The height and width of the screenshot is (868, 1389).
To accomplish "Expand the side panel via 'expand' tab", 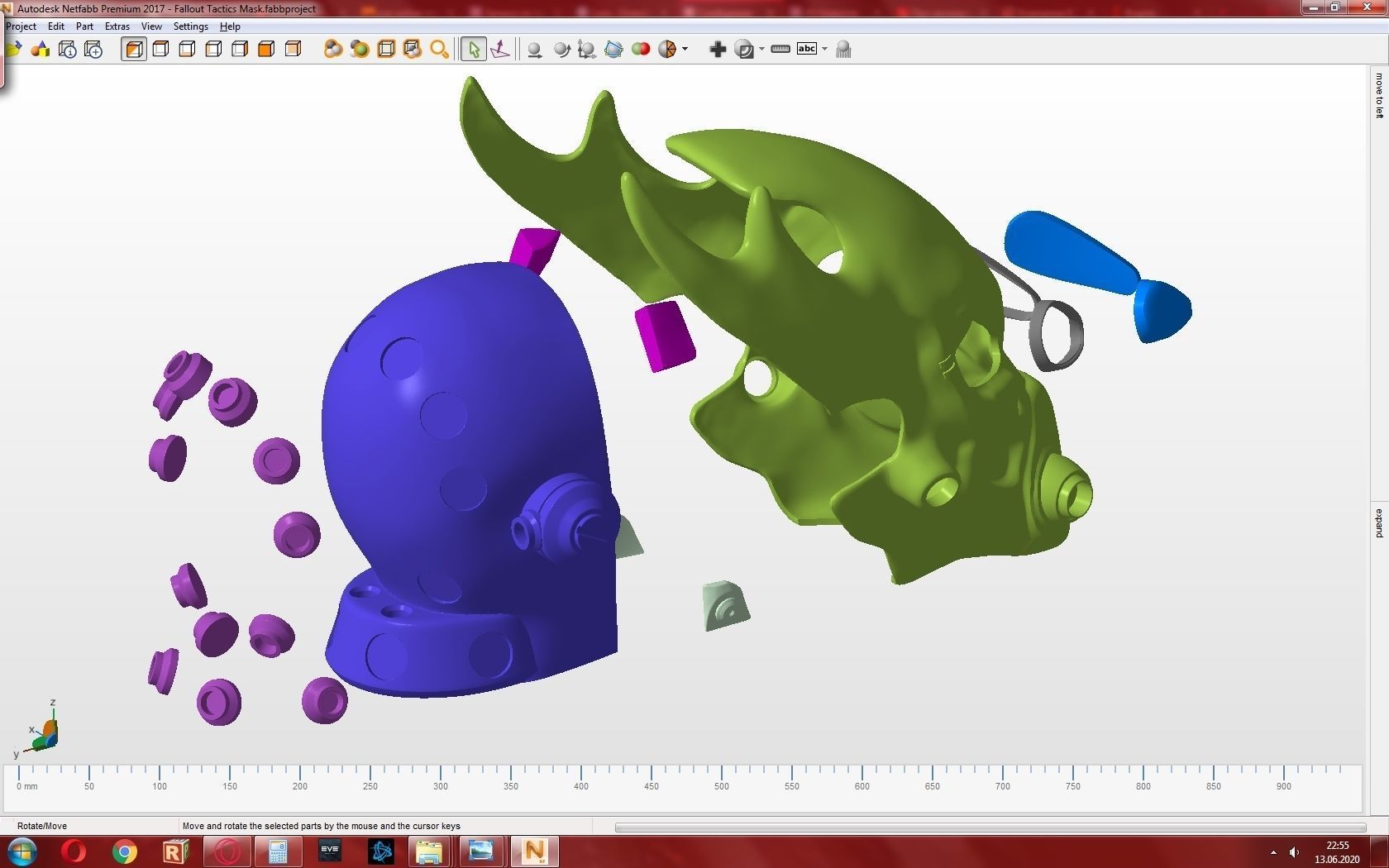I will 1379,523.
